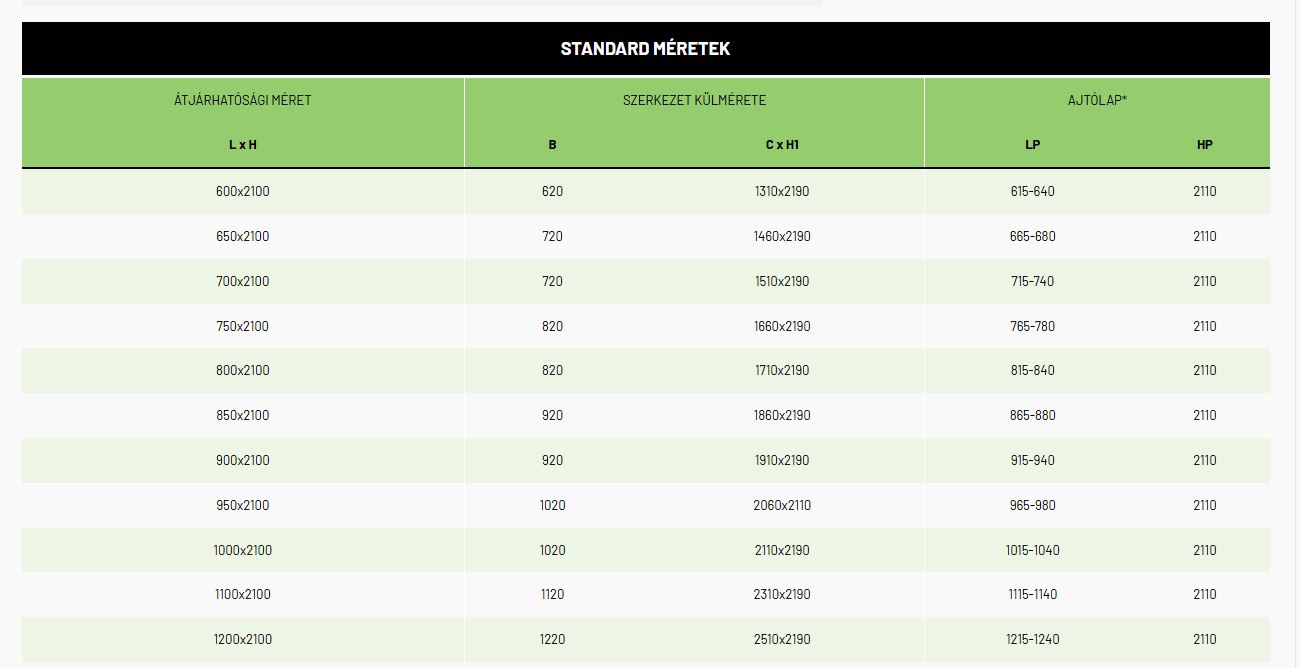Select the LP subheader cell

tap(1032, 144)
